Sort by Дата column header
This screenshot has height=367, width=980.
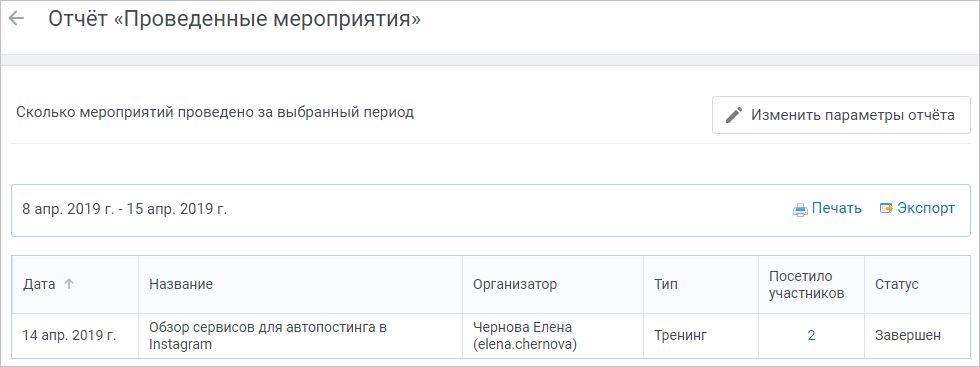(39, 284)
